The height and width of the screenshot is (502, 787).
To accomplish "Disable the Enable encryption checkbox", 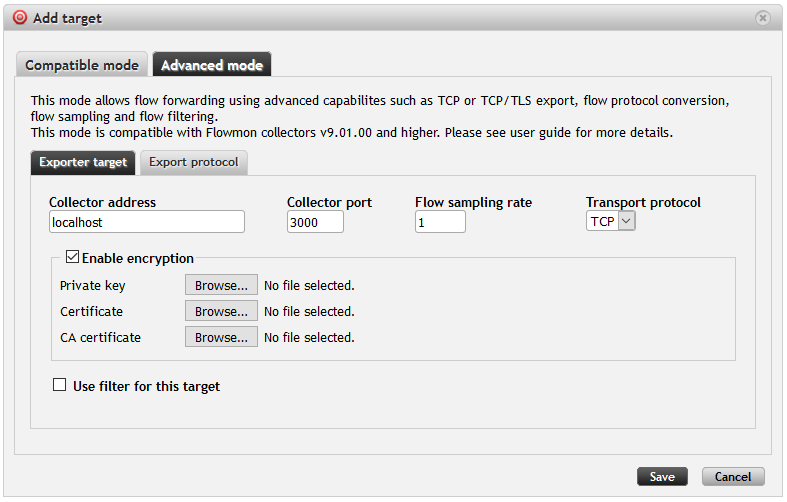I will coord(72,258).
